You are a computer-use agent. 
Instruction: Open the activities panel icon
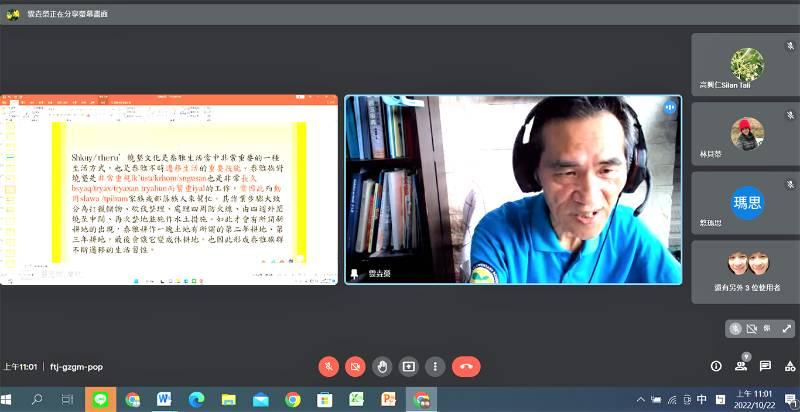tap(790, 366)
